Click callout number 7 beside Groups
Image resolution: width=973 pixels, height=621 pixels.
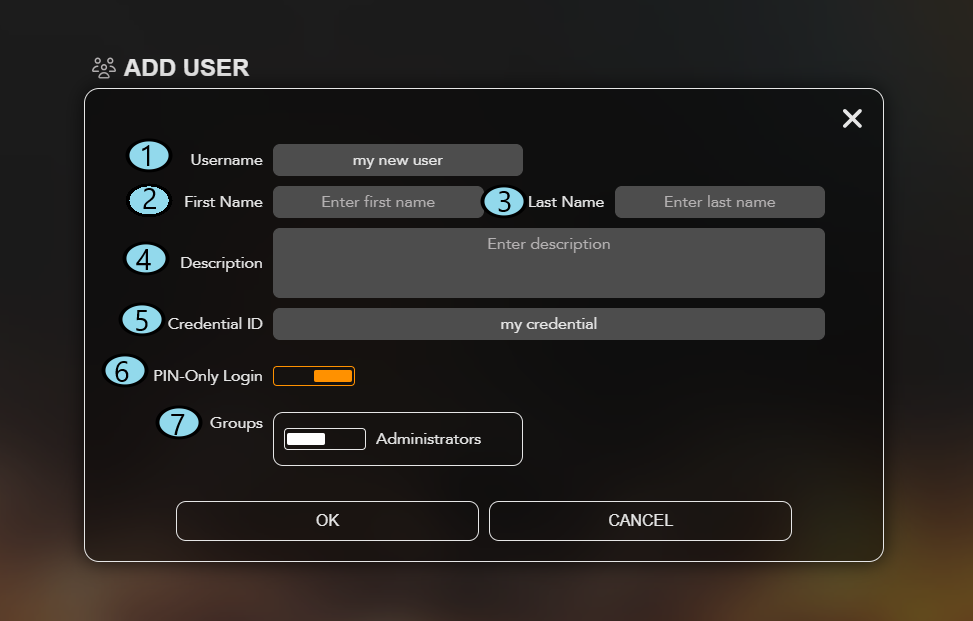tap(179, 423)
